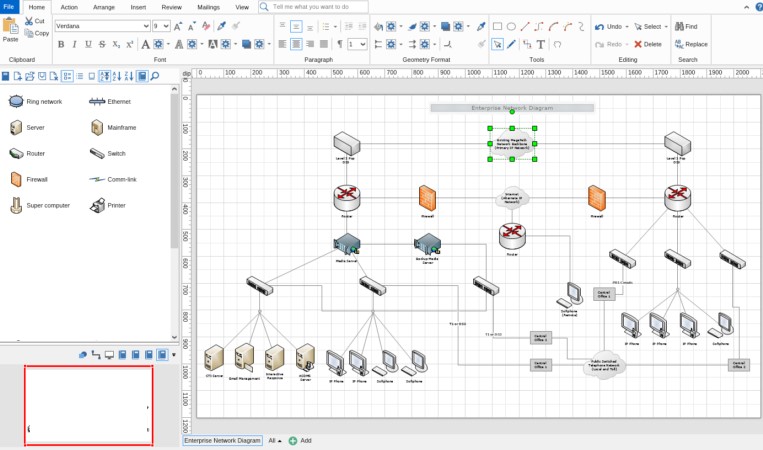Toggle Bold formatting
Viewport: 763px width, 450px height.
coord(61,44)
